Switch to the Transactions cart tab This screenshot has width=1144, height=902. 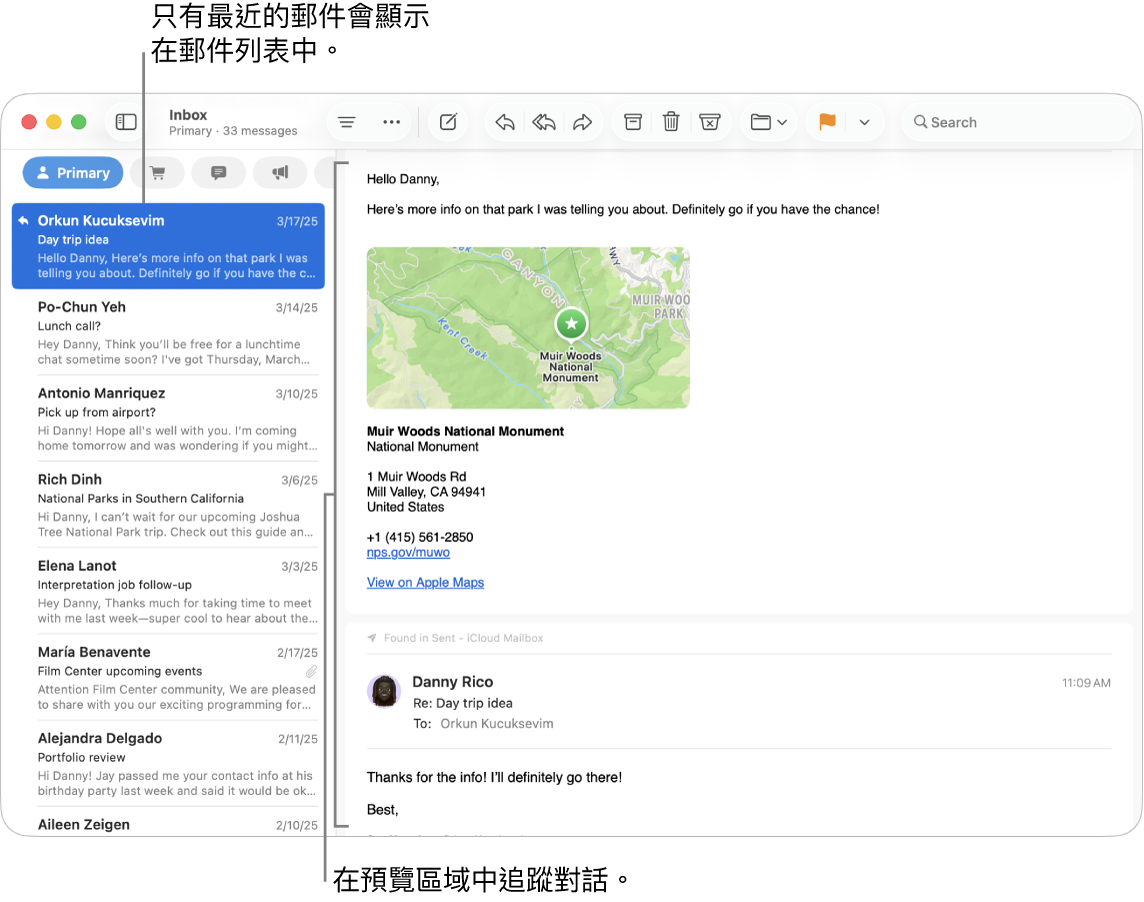coord(157,173)
